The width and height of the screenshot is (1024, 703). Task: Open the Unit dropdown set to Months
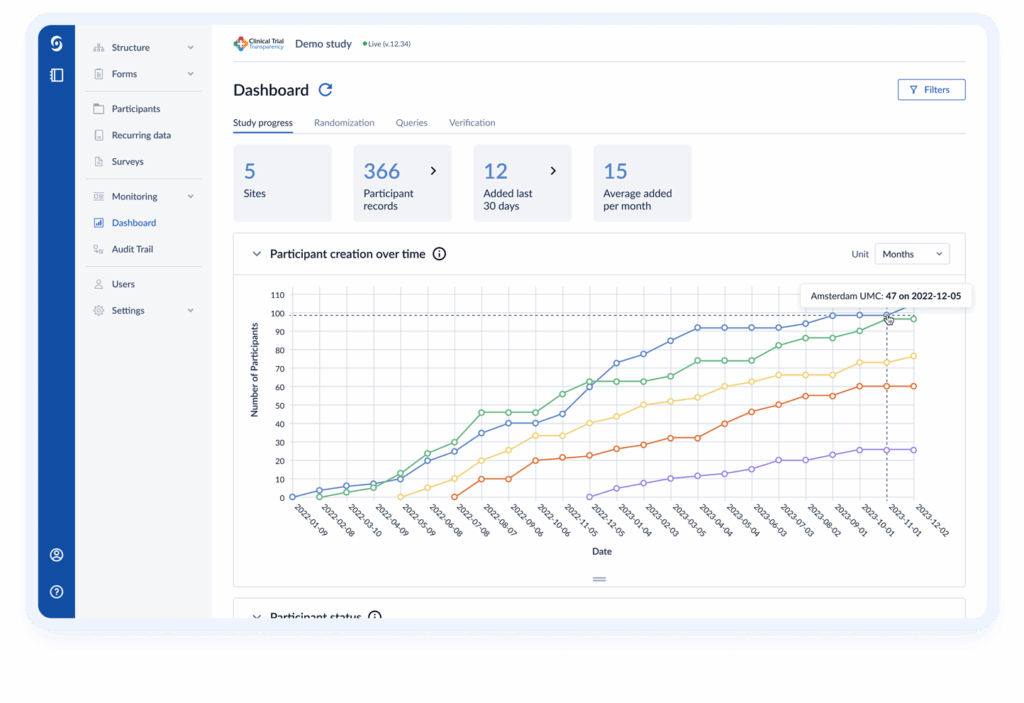pyautogui.click(x=911, y=254)
